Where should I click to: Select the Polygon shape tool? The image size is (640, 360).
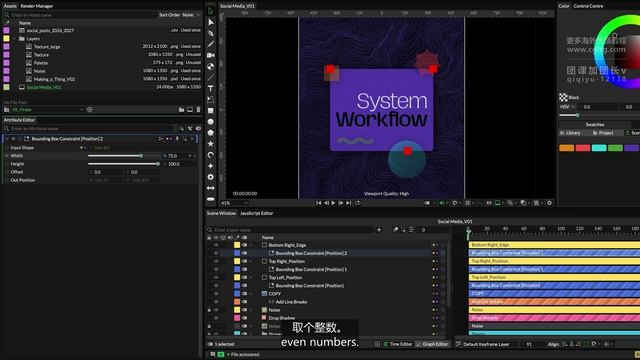tap(211, 133)
